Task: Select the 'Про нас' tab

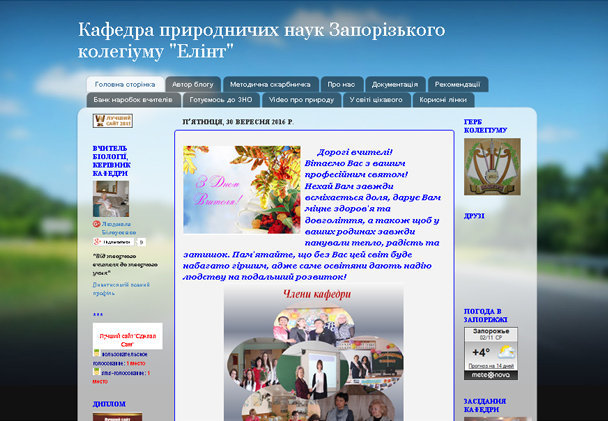Action: (x=342, y=85)
